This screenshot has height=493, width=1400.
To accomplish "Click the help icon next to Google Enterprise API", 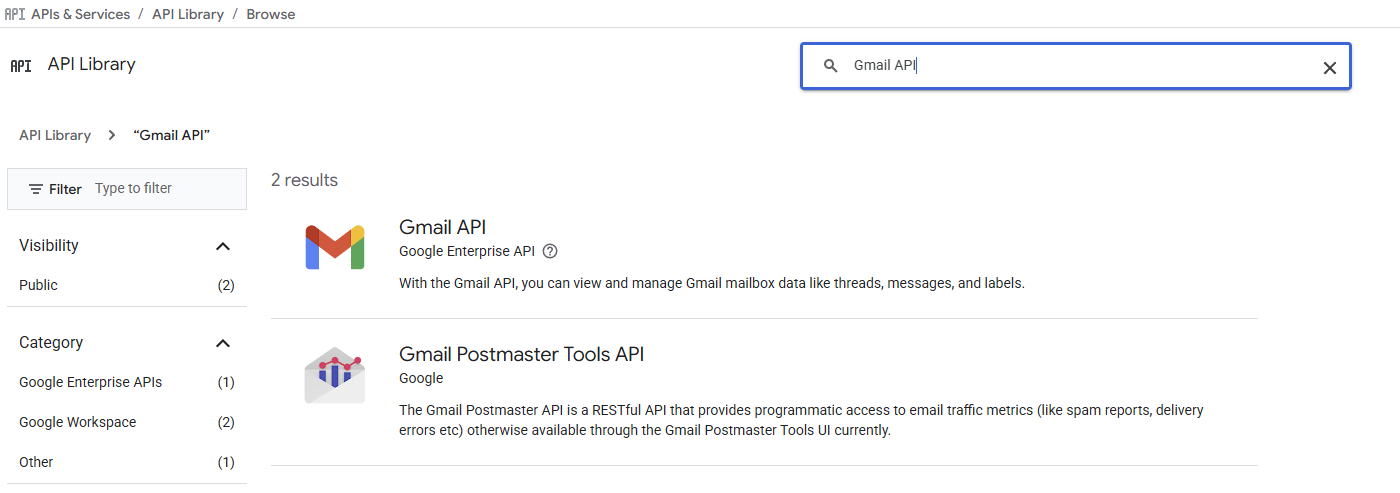I will point(550,251).
